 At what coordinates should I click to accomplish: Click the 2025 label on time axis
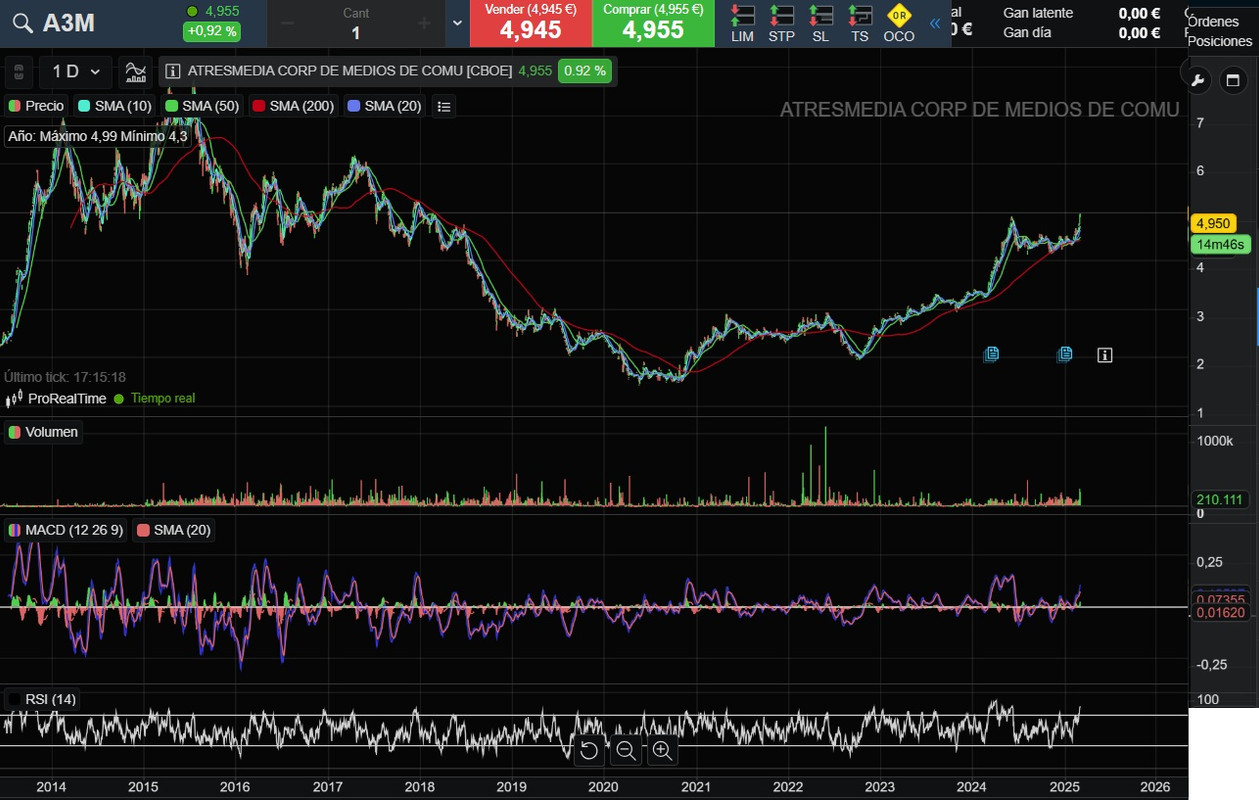(1063, 787)
